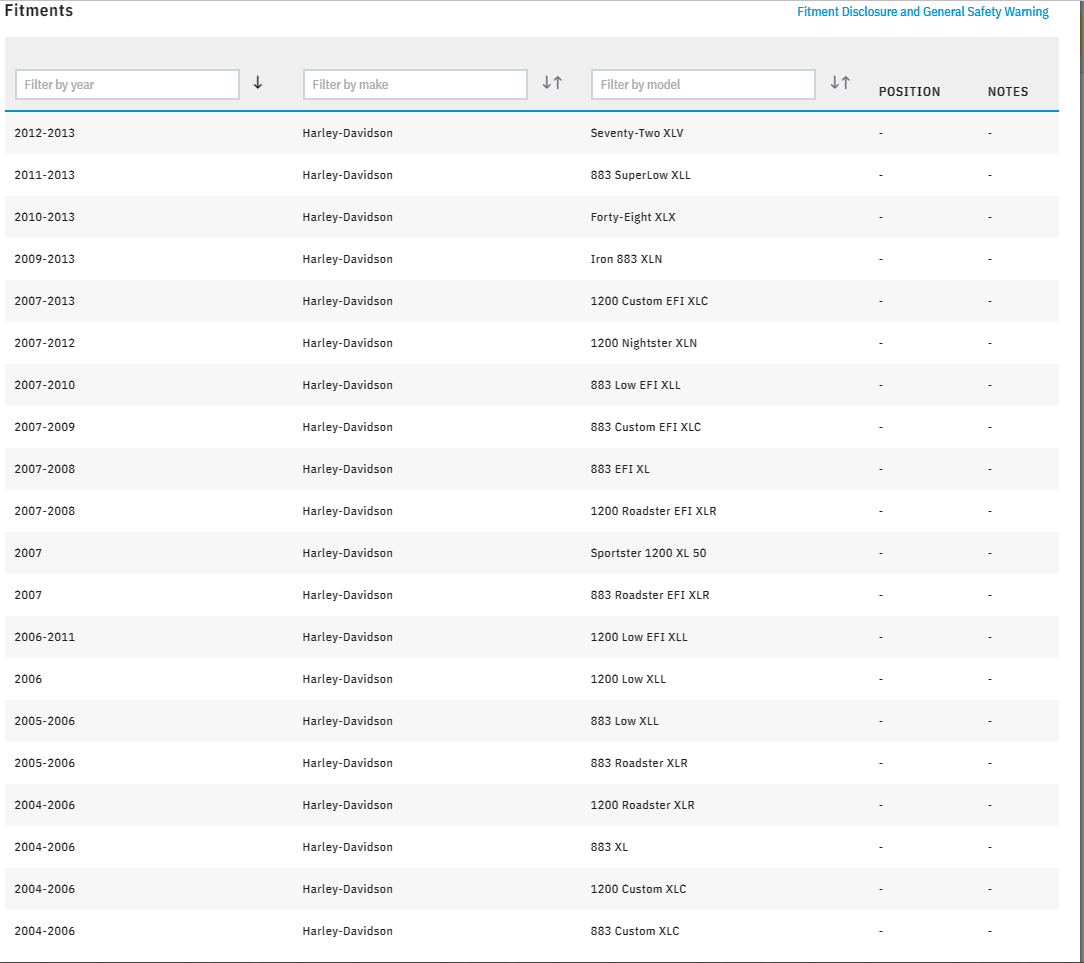Focus the Filter by year field
The height and width of the screenshot is (963, 1084).
[127, 84]
